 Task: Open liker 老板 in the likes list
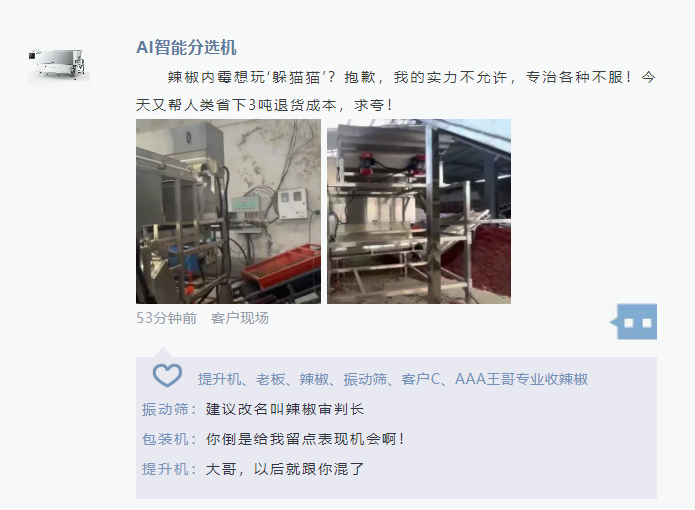(x=270, y=379)
